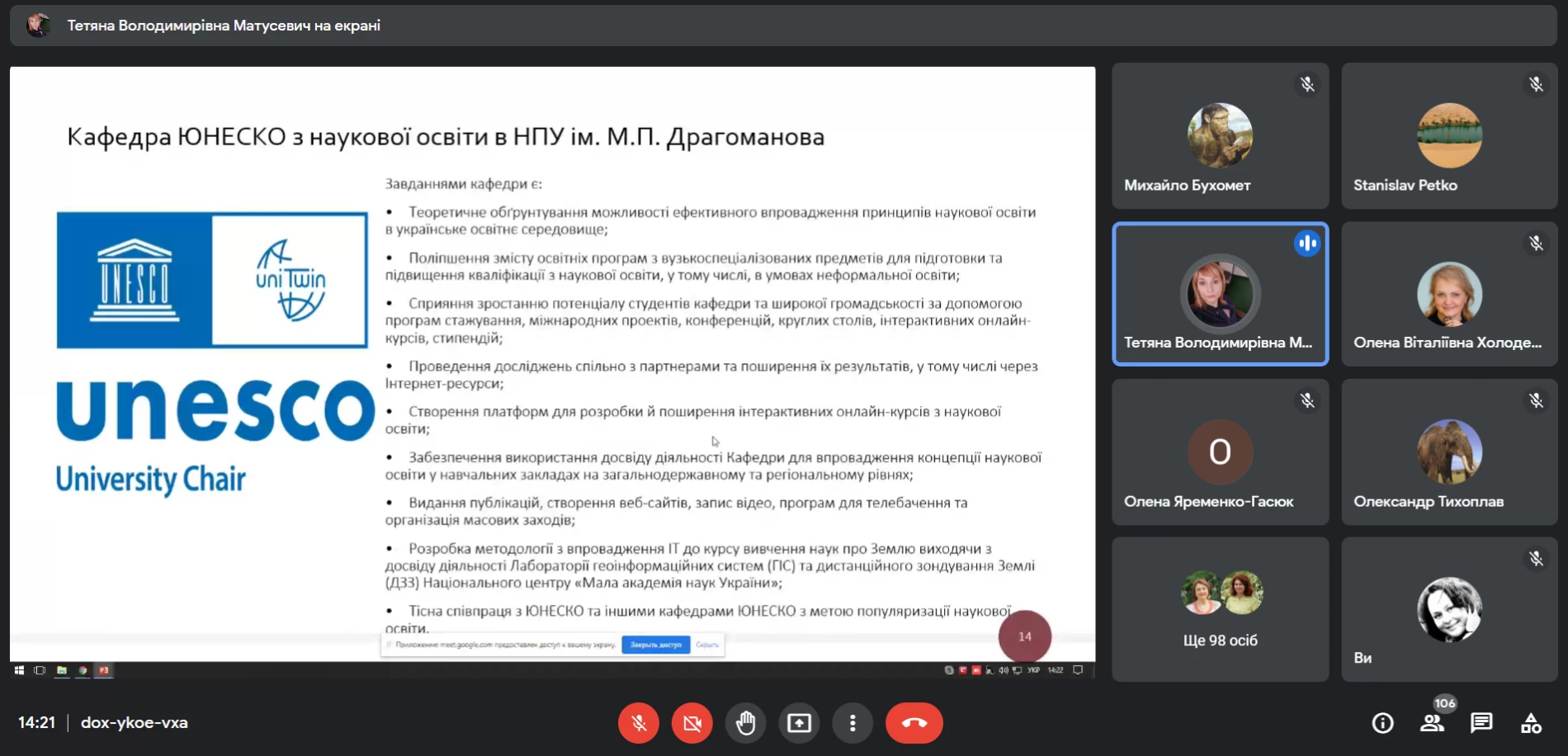Open the activities shapes icon
The width and height of the screenshot is (1568, 756).
(1531, 724)
